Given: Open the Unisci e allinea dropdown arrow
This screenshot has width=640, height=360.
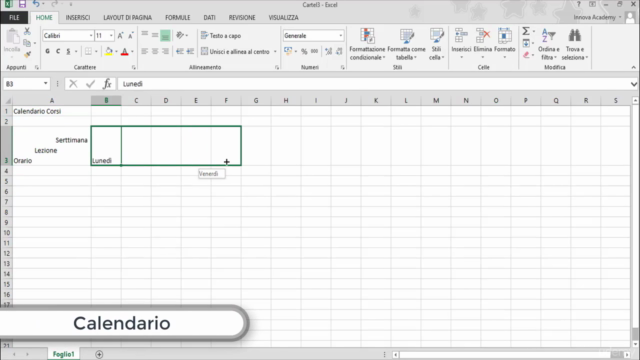Looking at the screenshot, I should (x=275, y=52).
